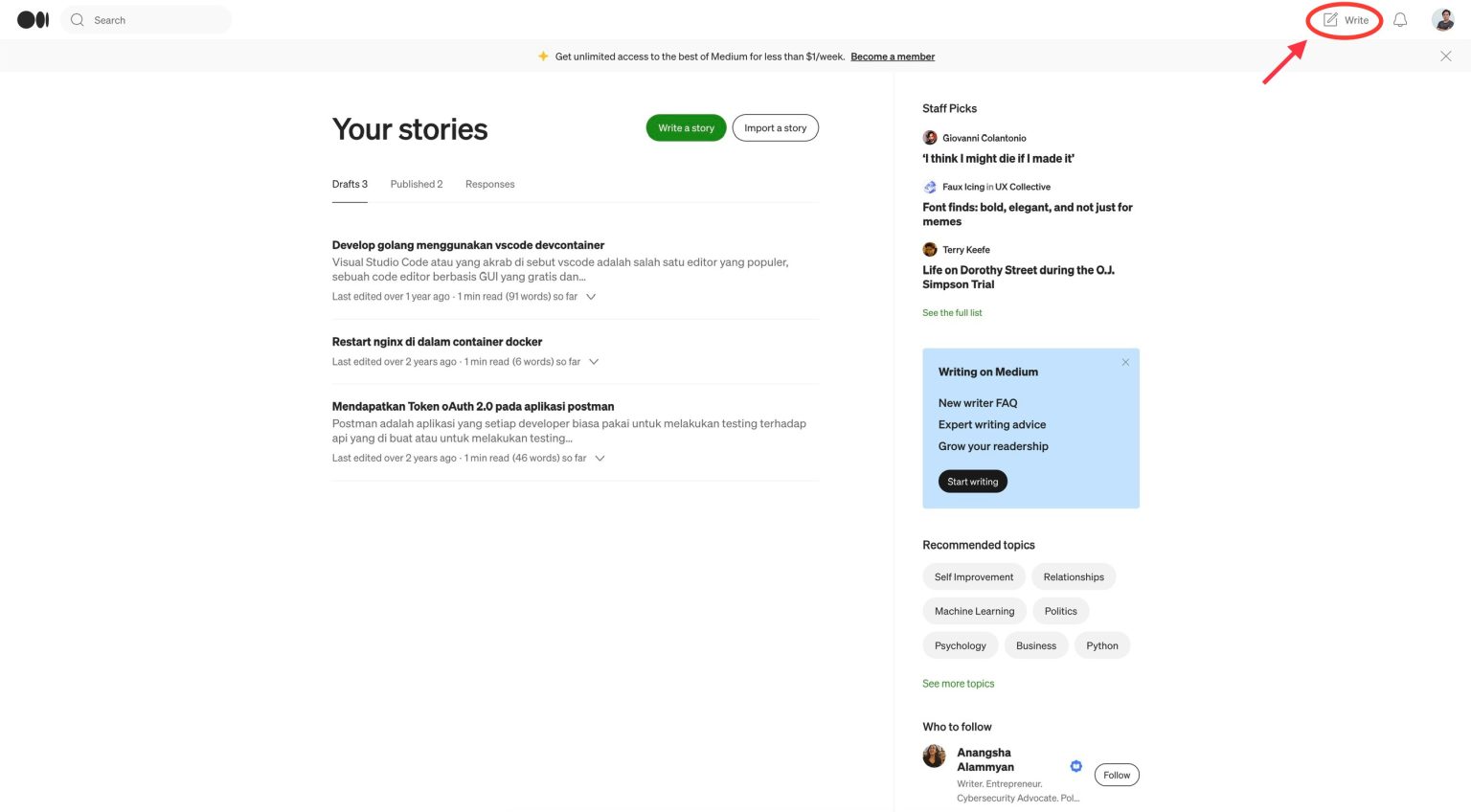Click the green Write a story button
Viewport: 1471px width, 812px height.
coord(686,128)
